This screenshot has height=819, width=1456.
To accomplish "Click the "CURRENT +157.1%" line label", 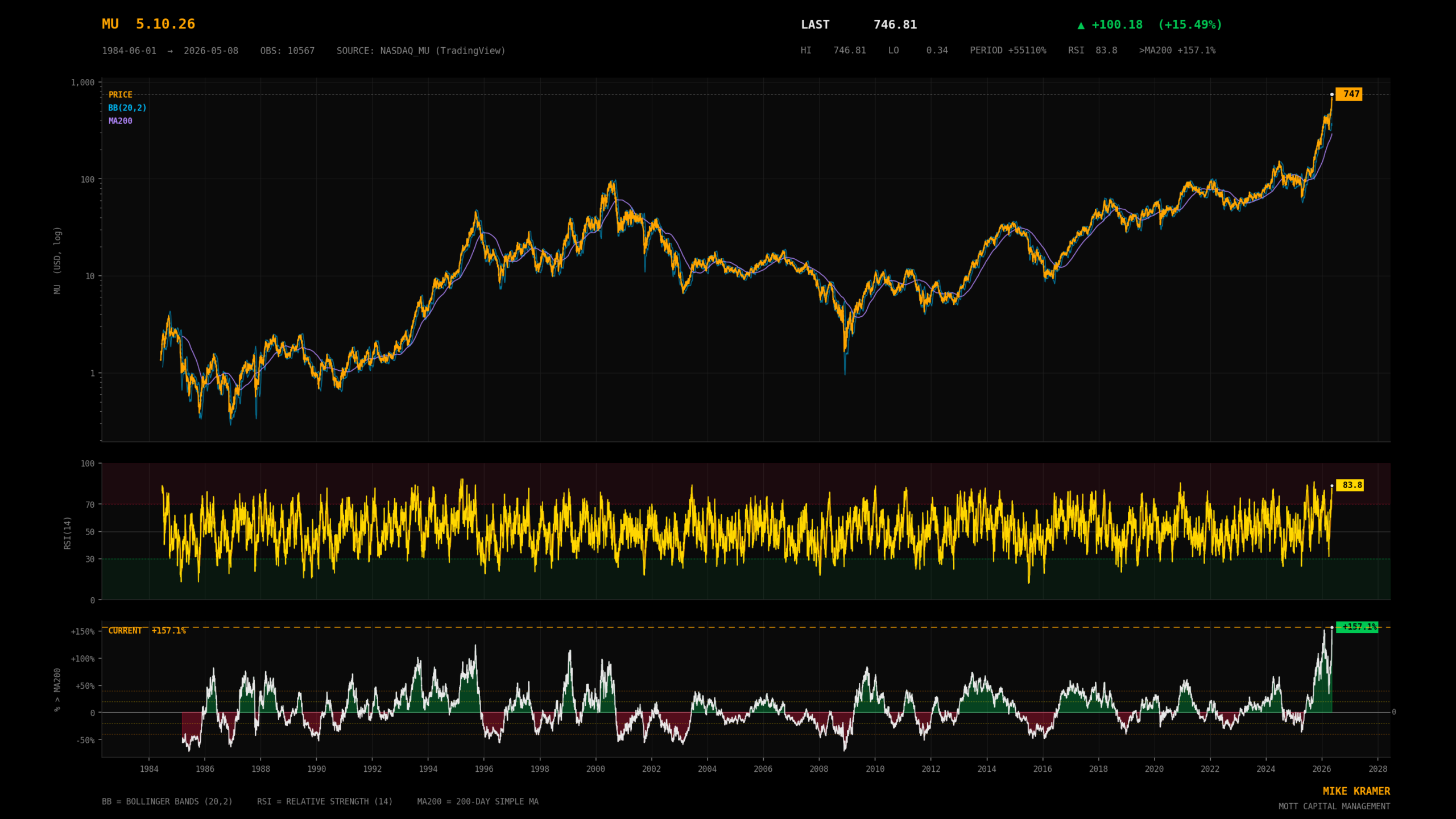I will coord(147,630).
